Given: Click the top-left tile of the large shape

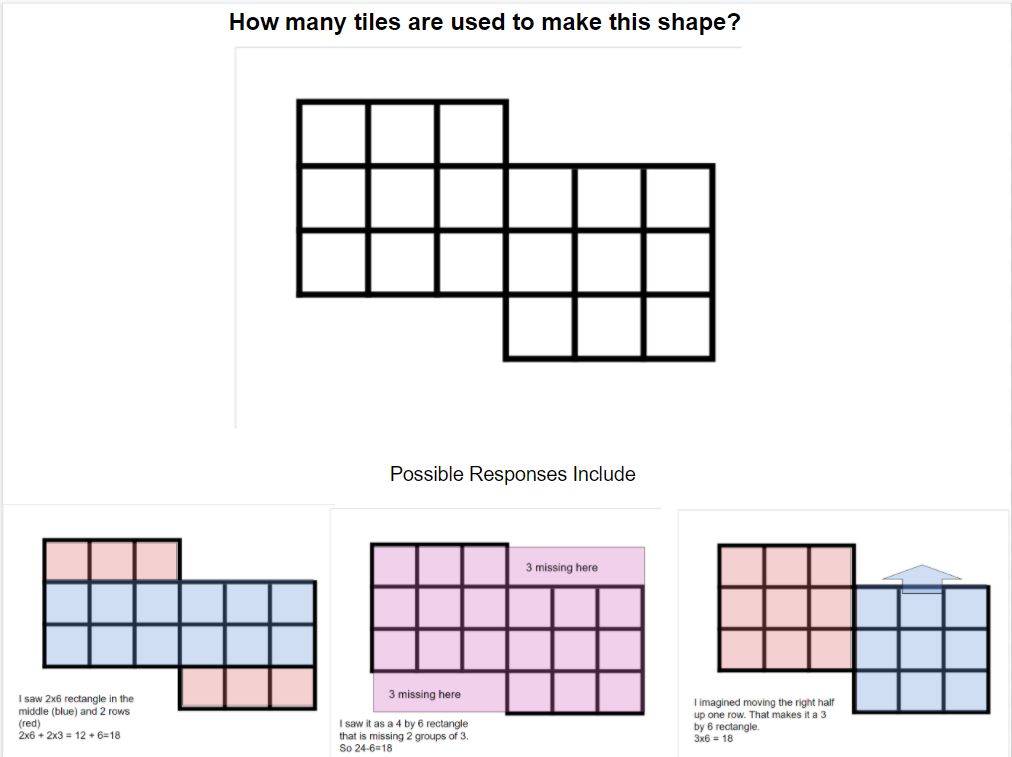Looking at the screenshot, I should [334, 134].
